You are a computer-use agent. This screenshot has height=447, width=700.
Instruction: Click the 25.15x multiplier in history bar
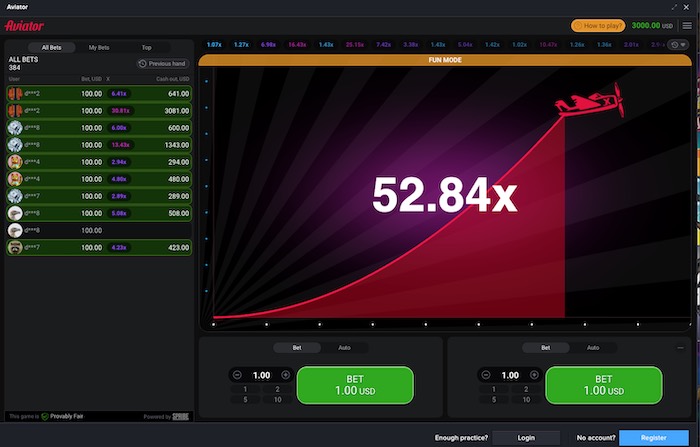click(x=355, y=45)
